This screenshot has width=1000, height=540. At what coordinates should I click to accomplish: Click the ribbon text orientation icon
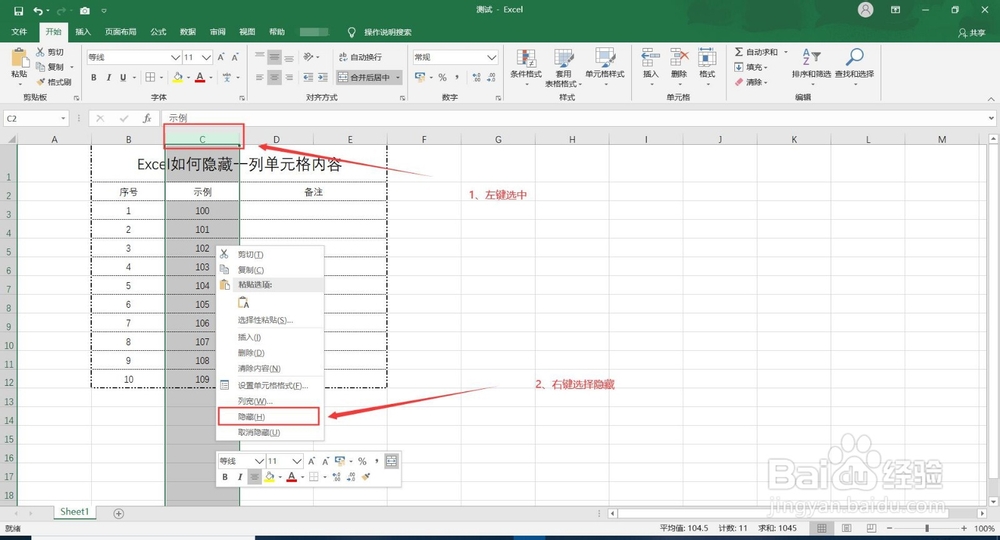309,57
